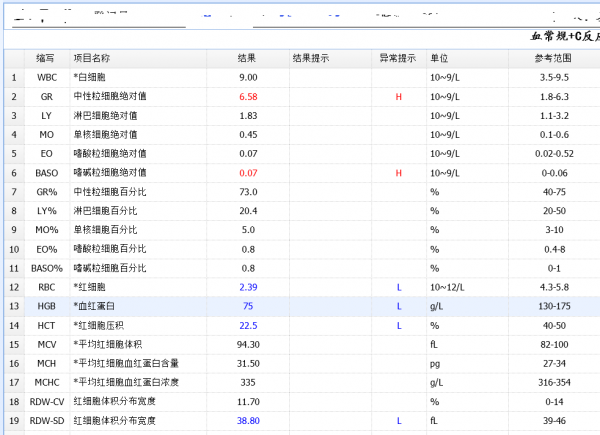Click the 缩写 column header
This screenshot has height=435, width=600.
(x=45, y=58)
